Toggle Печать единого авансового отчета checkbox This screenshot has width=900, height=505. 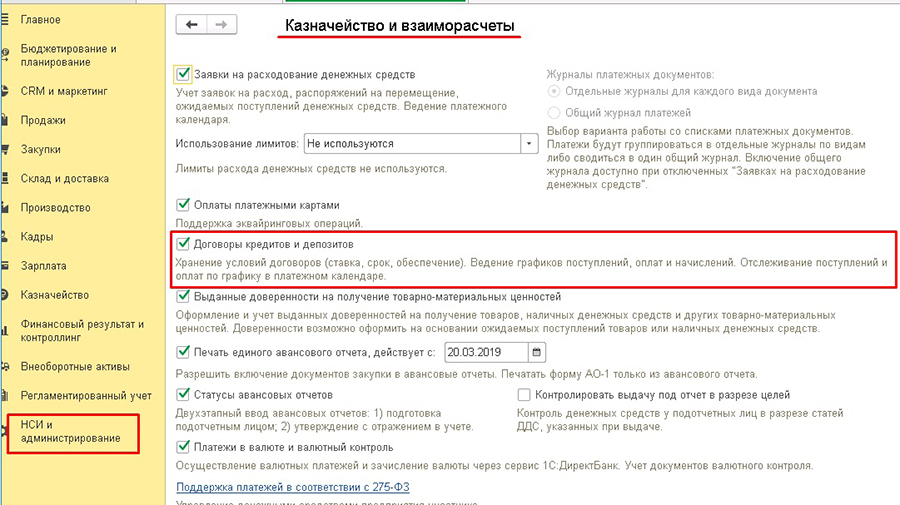click(x=183, y=352)
